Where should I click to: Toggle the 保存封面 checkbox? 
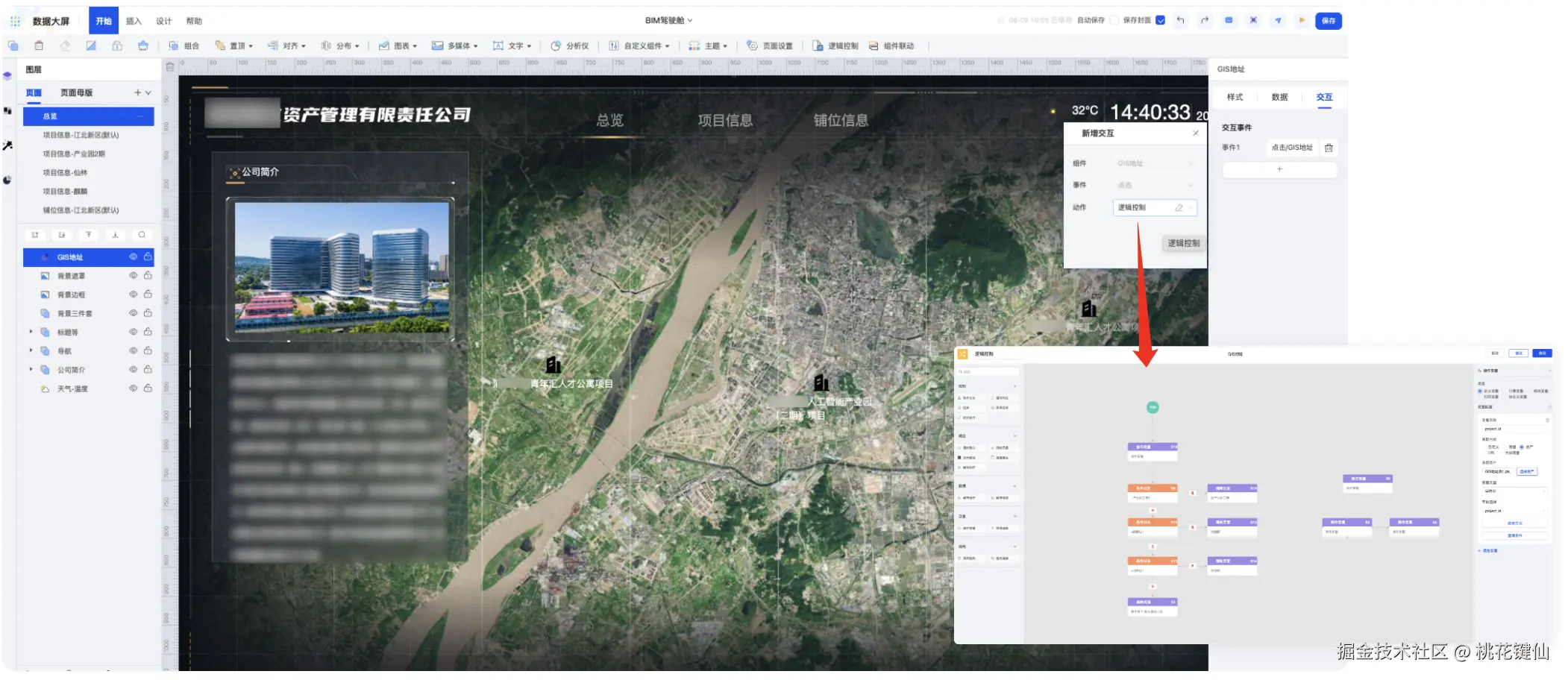(x=1160, y=20)
